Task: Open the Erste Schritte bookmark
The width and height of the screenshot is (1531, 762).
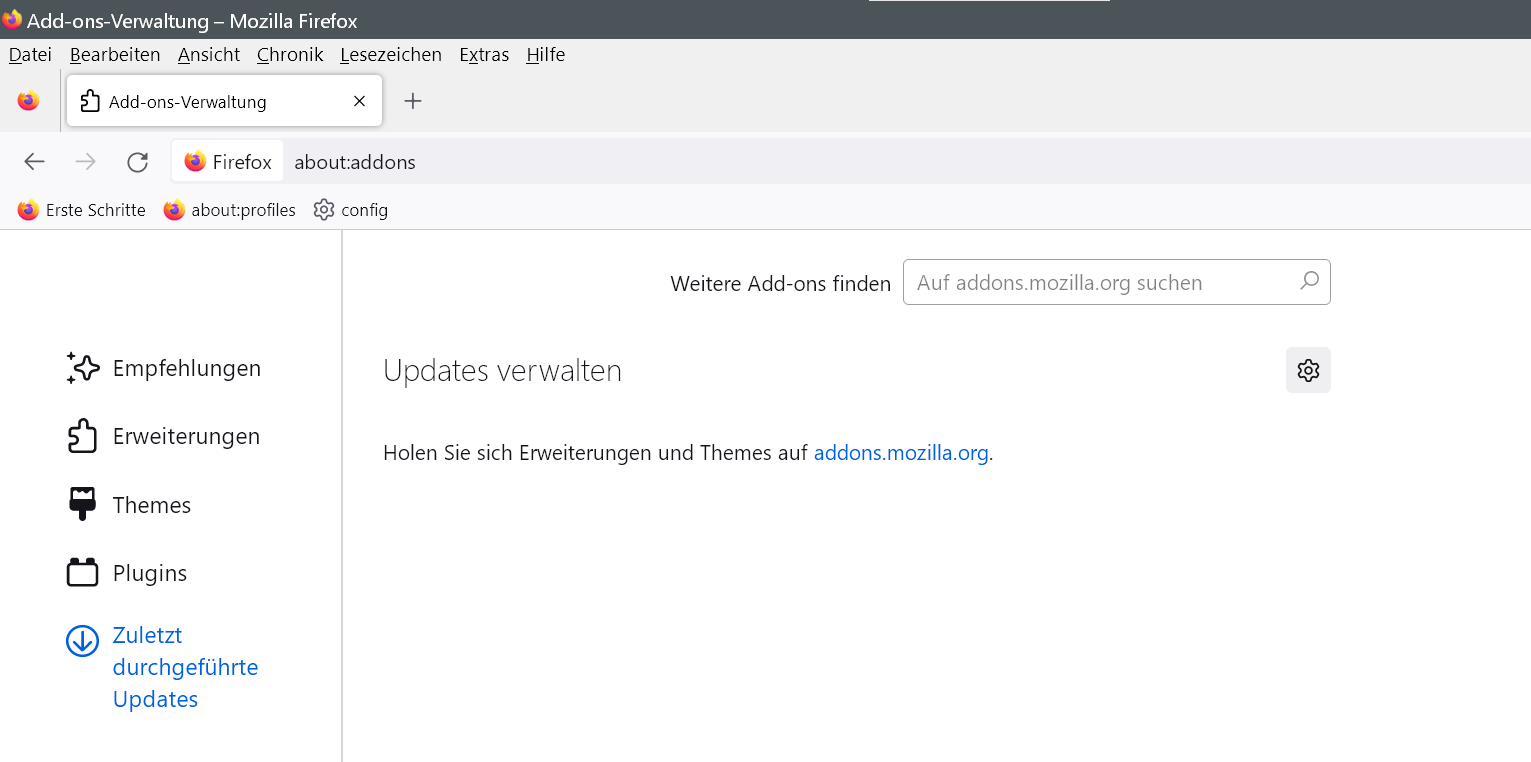Action: 82,210
